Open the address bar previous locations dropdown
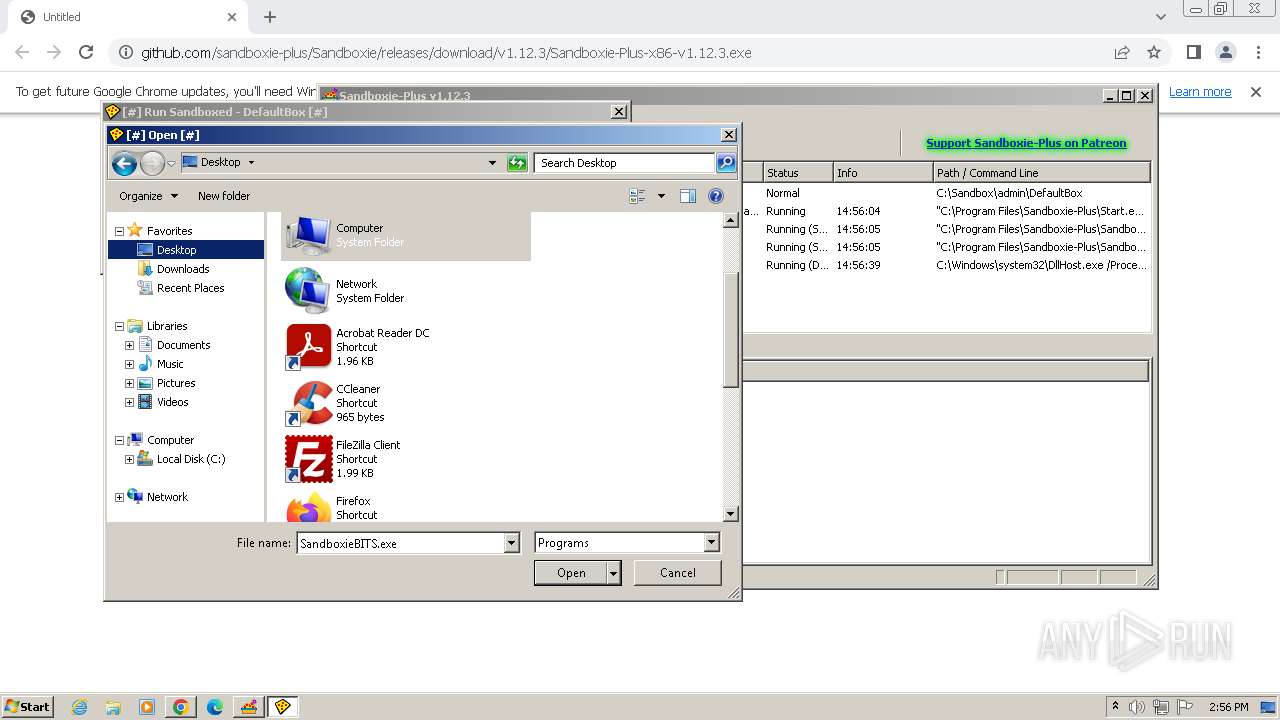 click(x=492, y=163)
